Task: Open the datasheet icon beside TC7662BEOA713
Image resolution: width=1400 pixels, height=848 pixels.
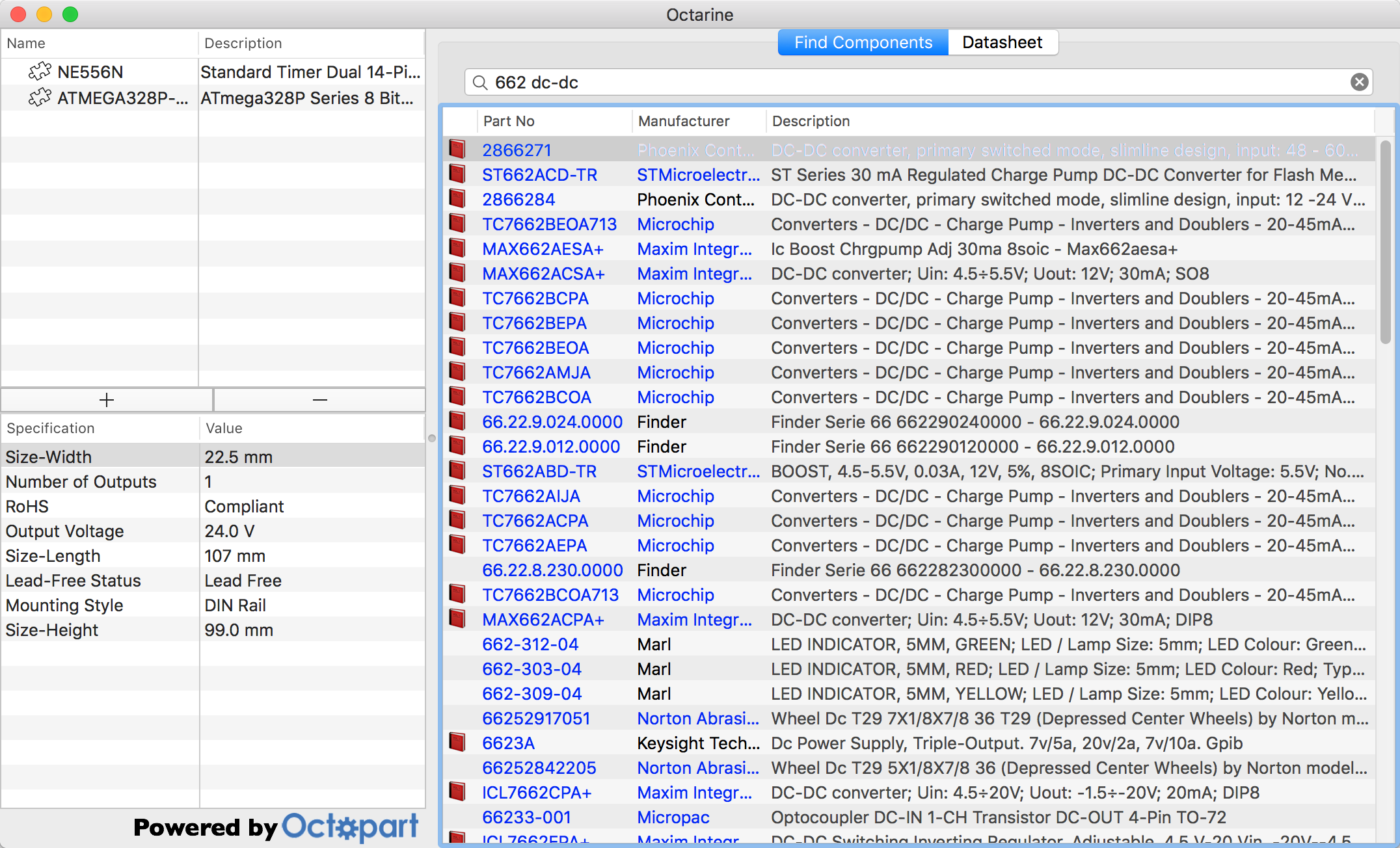Action: [x=457, y=224]
